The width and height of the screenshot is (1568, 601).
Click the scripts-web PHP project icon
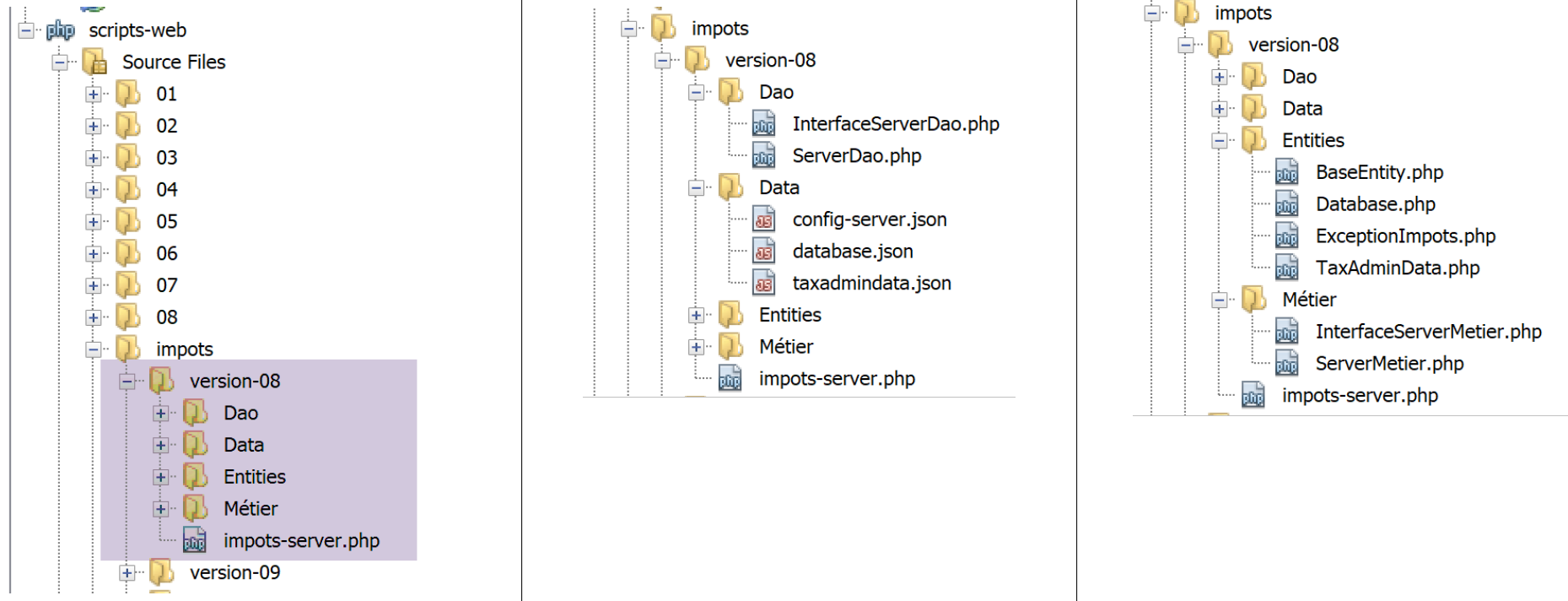click(60, 30)
